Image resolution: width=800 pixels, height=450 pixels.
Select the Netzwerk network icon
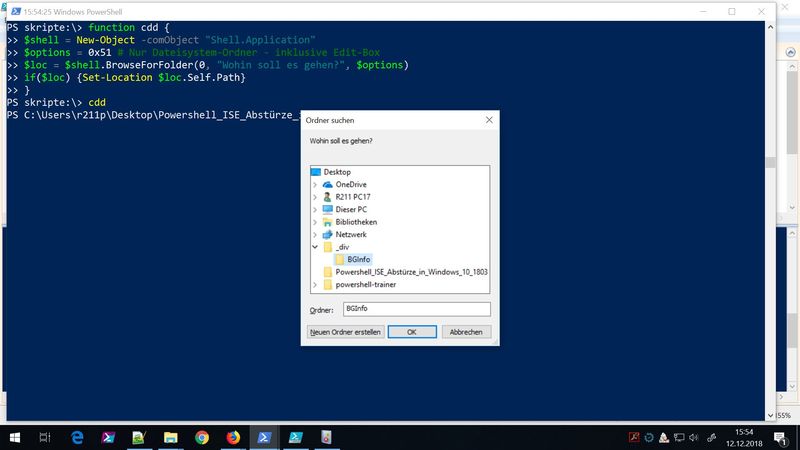[328, 234]
